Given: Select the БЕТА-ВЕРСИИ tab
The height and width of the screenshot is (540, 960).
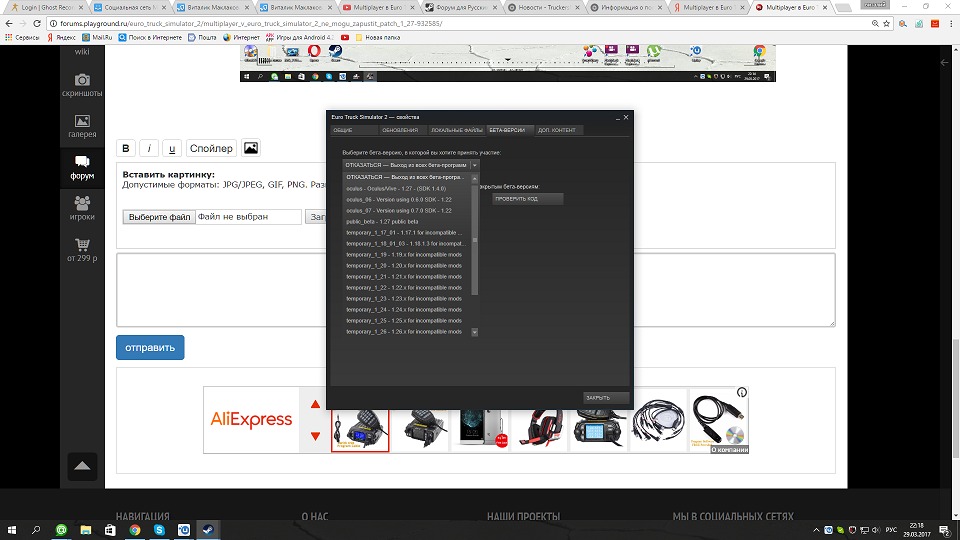Looking at the screenshot, I should 508,130.
